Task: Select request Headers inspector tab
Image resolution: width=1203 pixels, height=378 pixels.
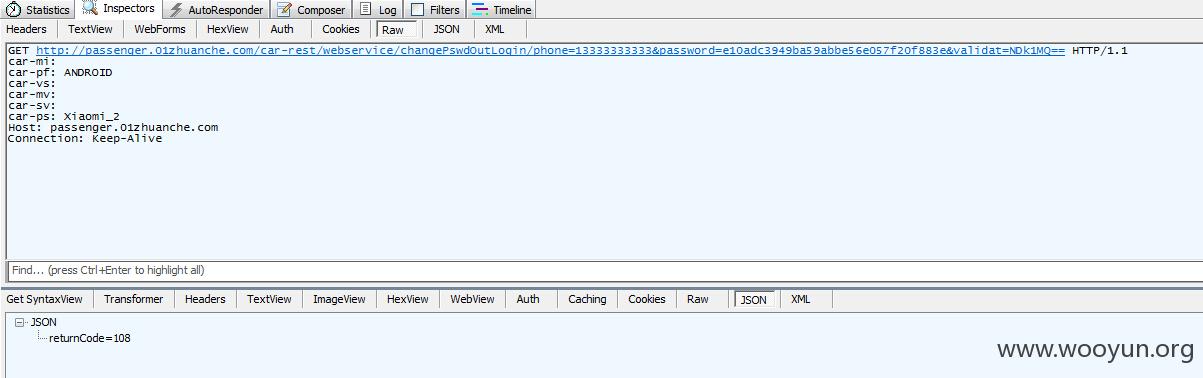Action: click(26, 30)
